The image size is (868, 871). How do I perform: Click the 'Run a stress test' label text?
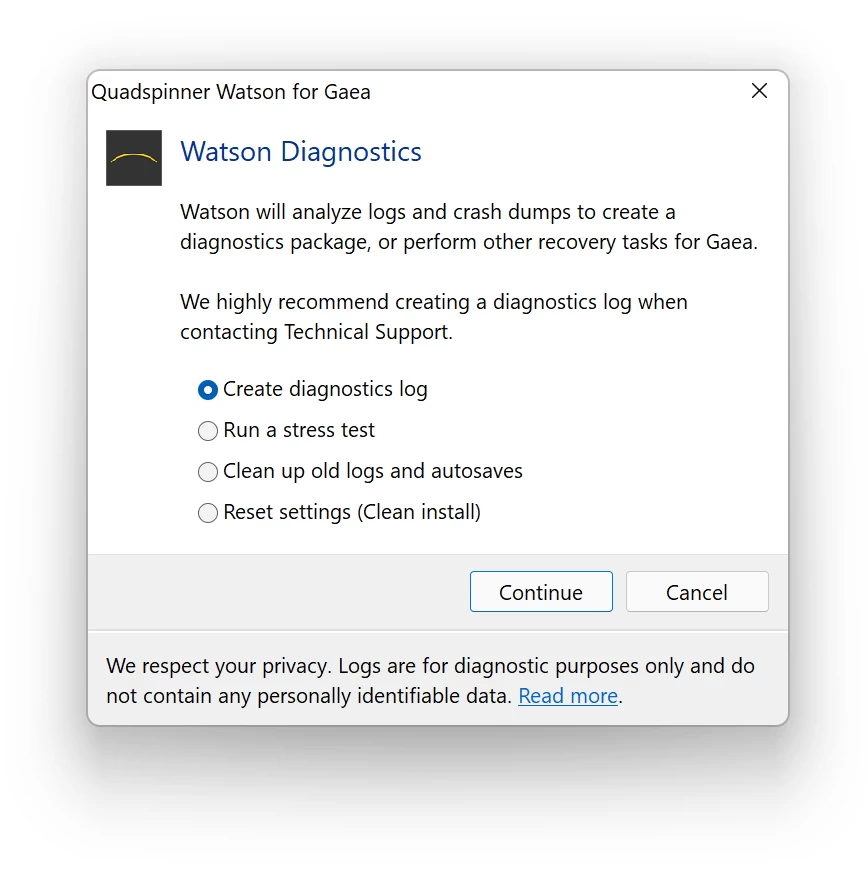click(299, 430)
